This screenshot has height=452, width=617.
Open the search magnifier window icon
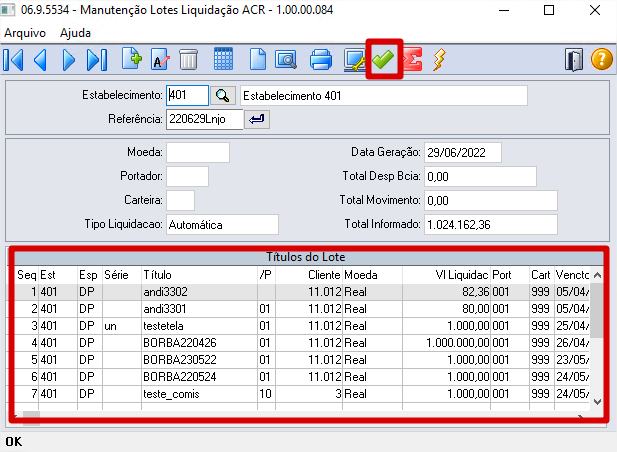pyautogui.click(x=286, y=60)
